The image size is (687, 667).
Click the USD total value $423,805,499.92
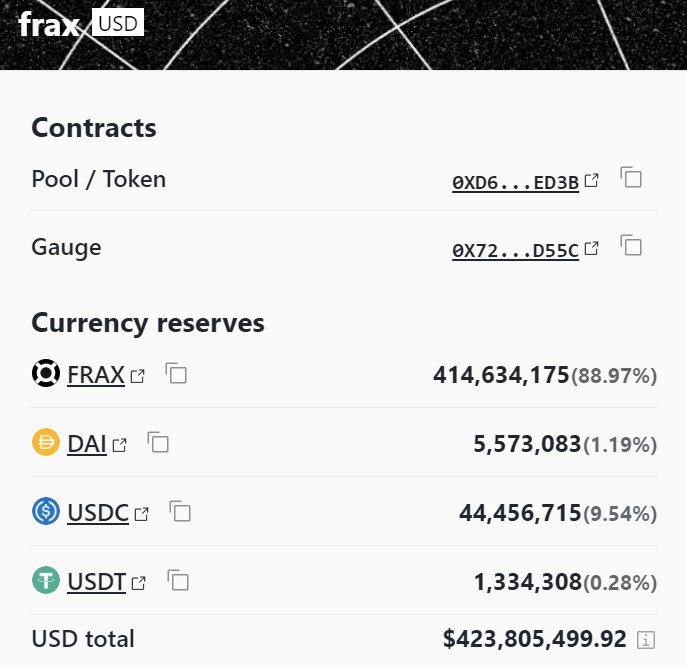(x=534, y=638)
